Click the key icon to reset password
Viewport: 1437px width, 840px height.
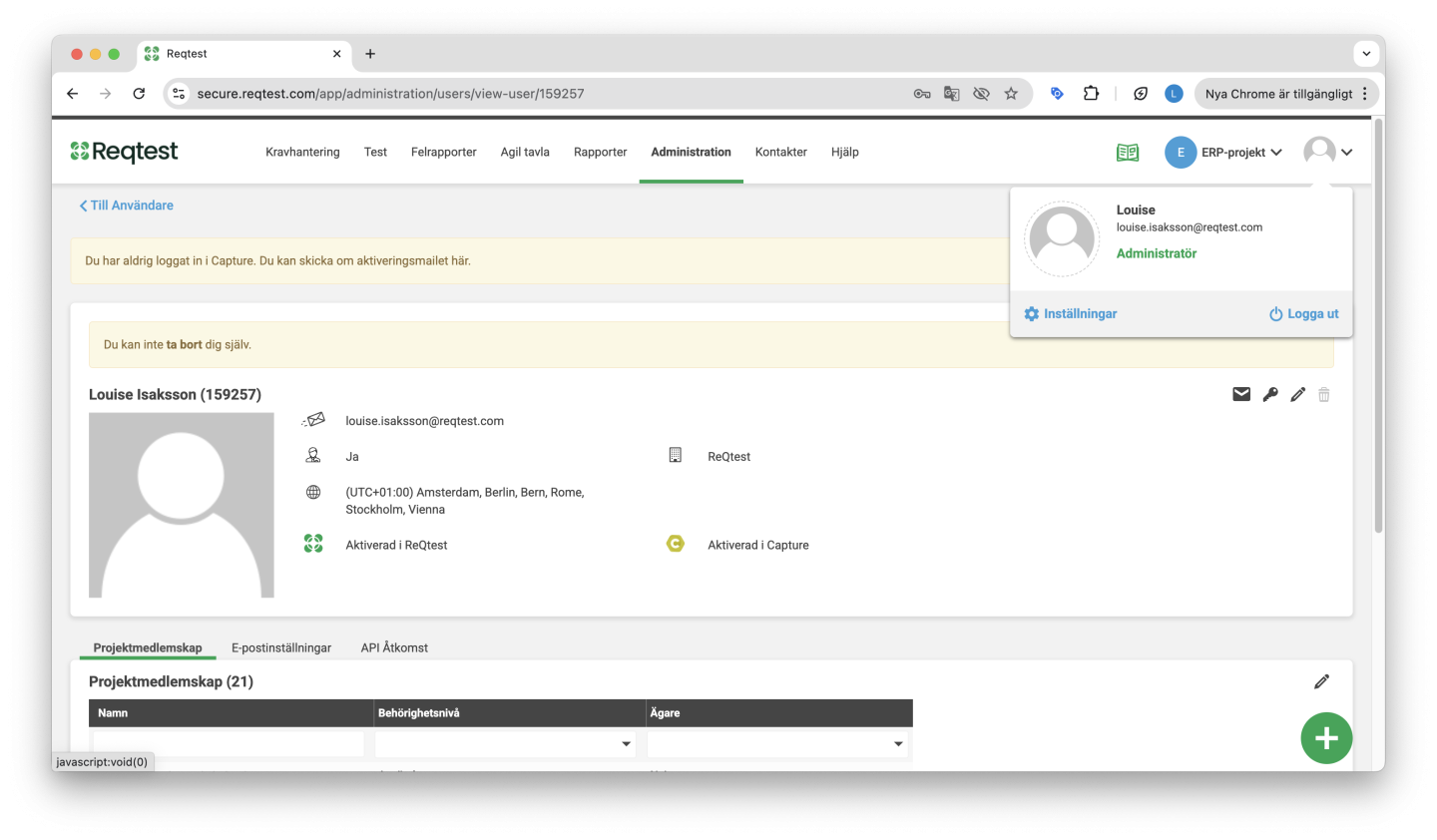[1270, 394]
